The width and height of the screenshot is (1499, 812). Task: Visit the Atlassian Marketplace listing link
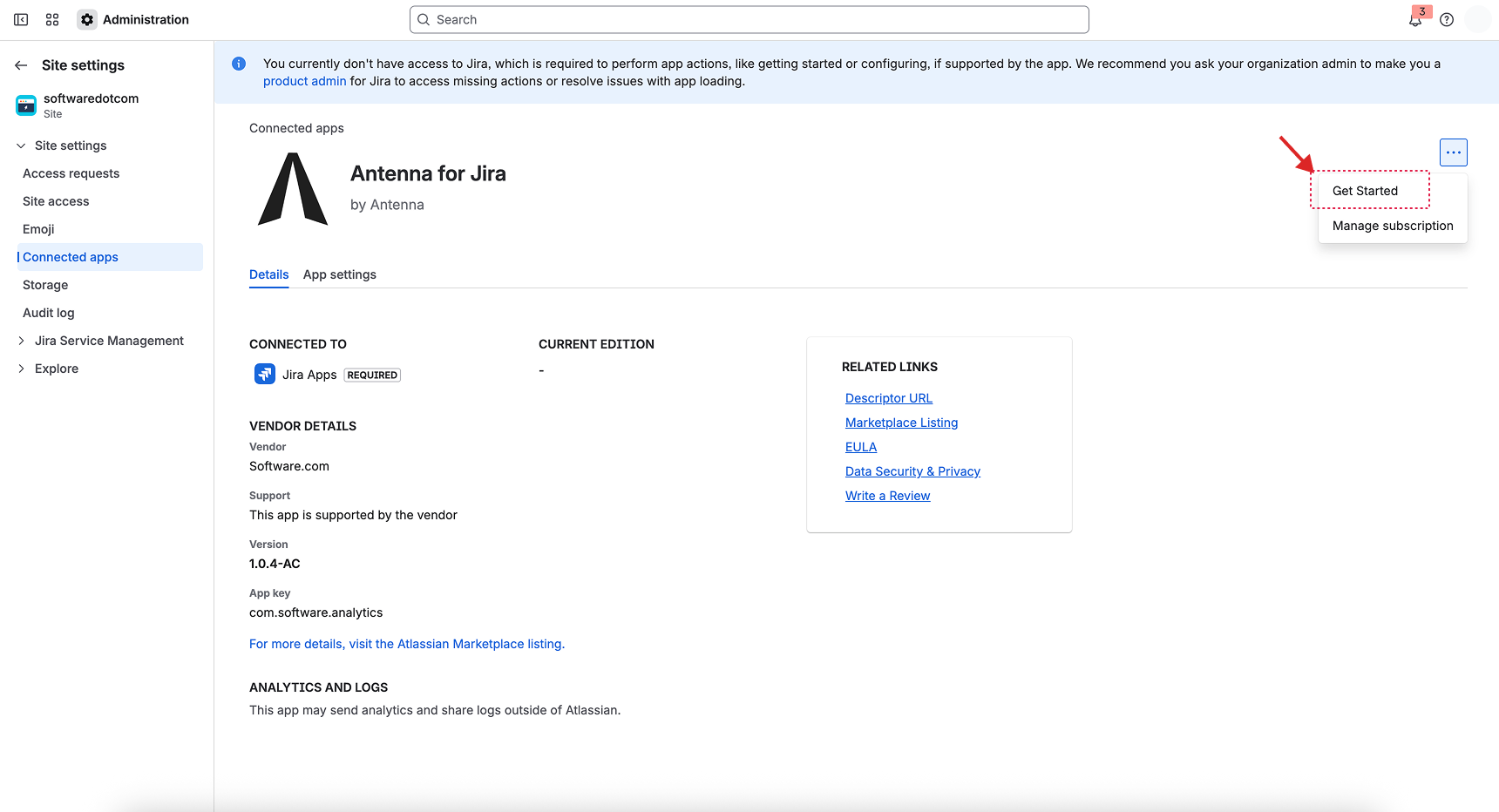tap(407, 644)
